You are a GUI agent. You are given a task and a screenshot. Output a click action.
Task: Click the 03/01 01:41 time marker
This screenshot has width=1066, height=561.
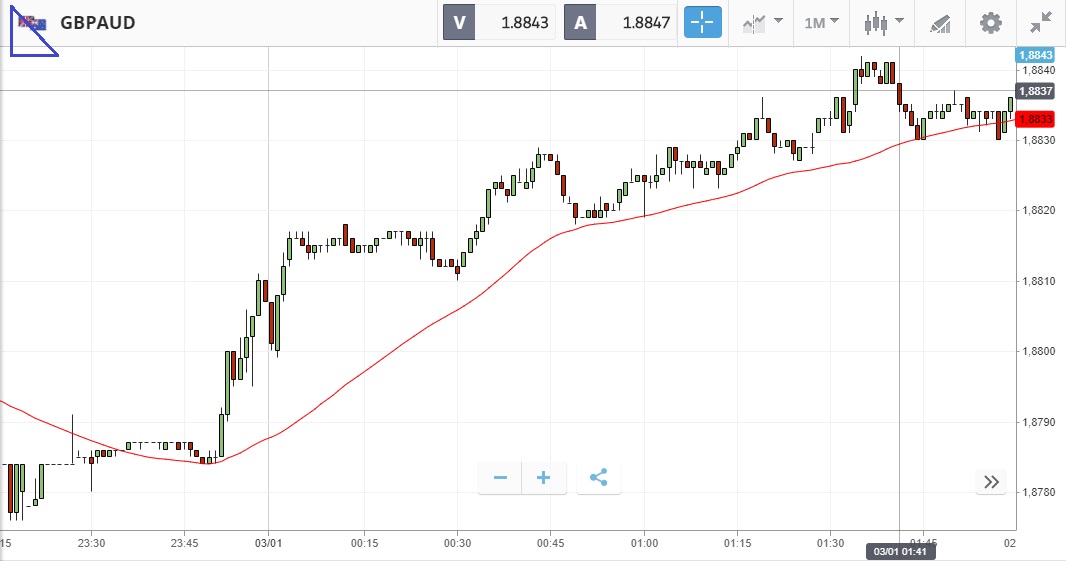900,551
